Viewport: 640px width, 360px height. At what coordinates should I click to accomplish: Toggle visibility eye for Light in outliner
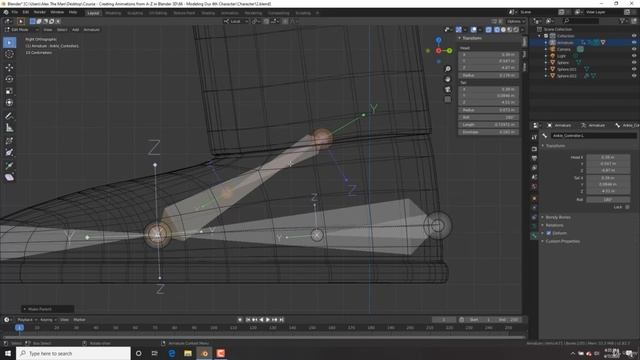pos(634,56)
